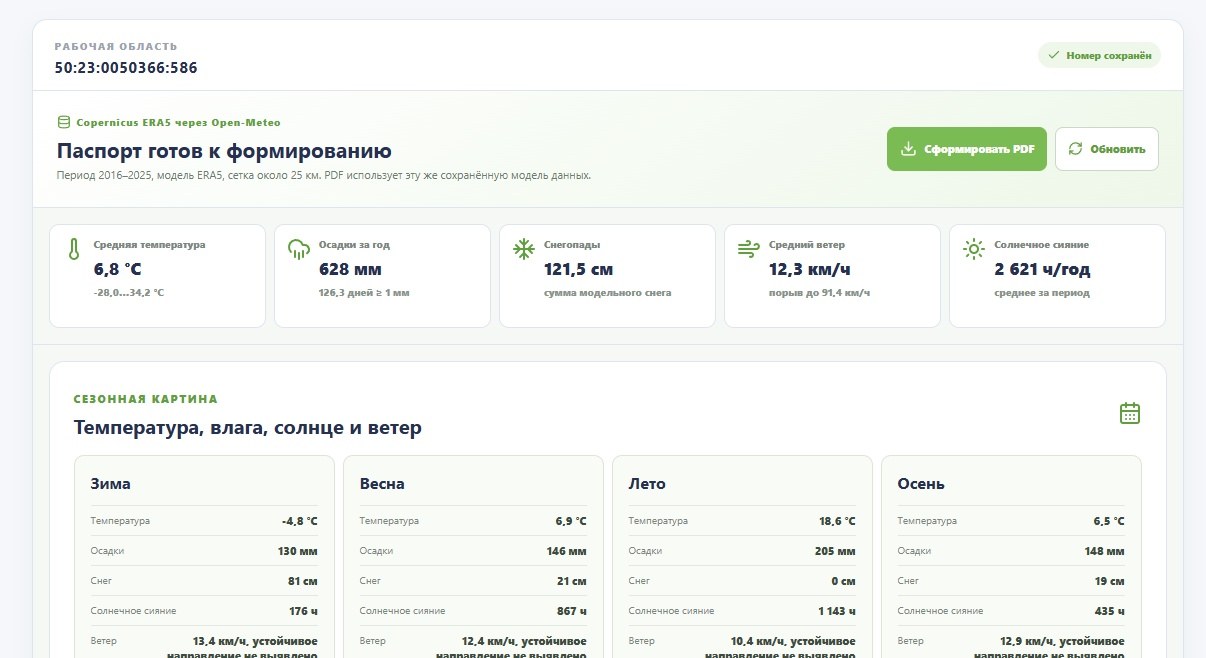Click the "Copernicus ERA5 через Open-Meteo" label
The width and height of the screenshot is (1206, 658).
178,122
